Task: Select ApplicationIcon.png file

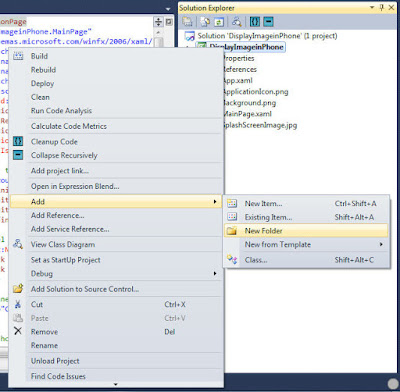Action: (x=256, y=92)
